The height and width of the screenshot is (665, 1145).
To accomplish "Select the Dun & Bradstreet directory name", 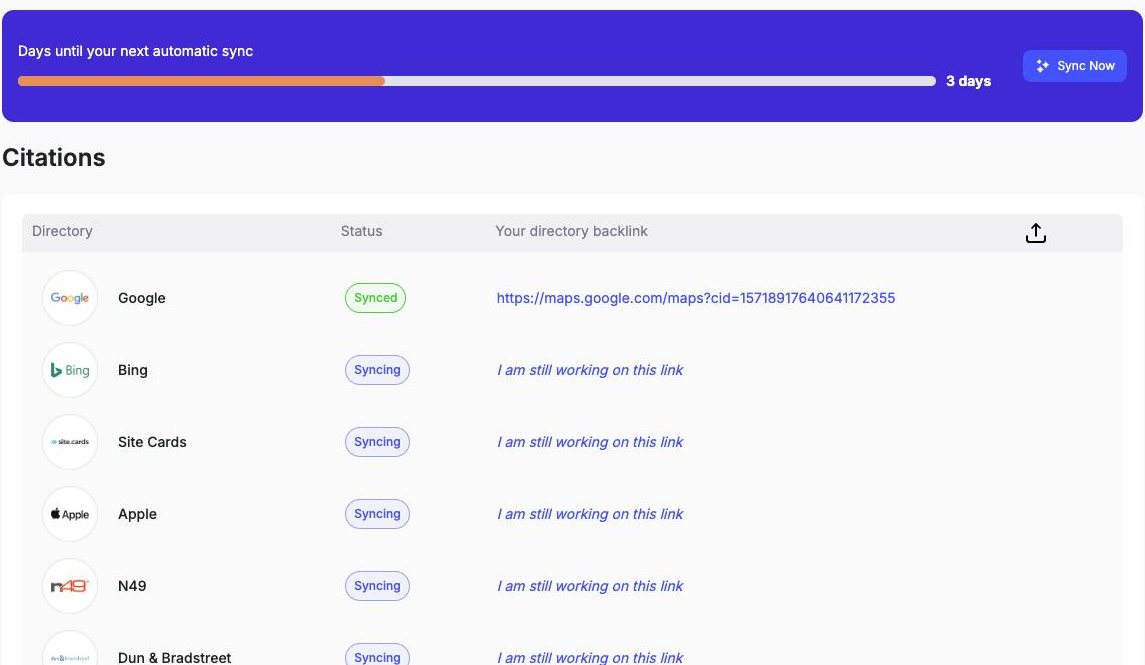I will coord(175,657).
